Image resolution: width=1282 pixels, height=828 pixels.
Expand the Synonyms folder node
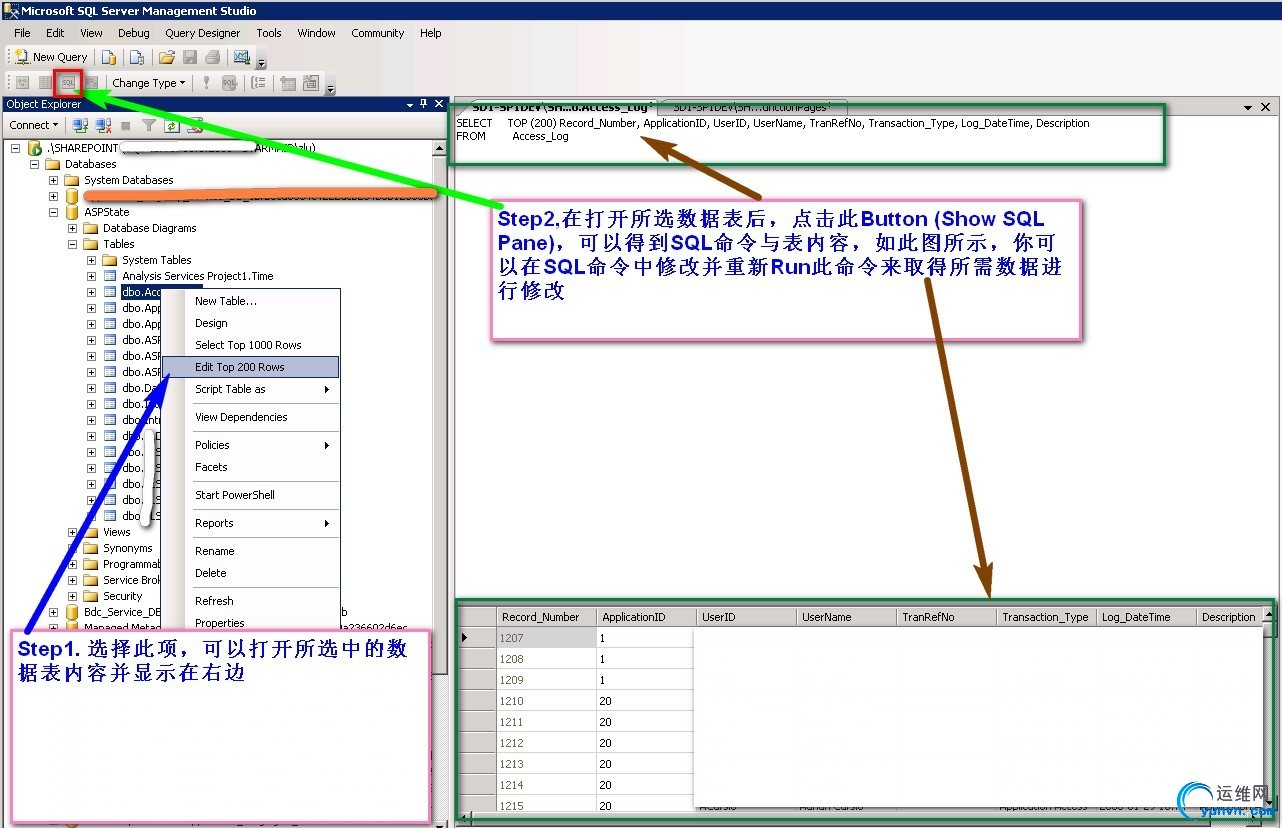tap(72, 548)
